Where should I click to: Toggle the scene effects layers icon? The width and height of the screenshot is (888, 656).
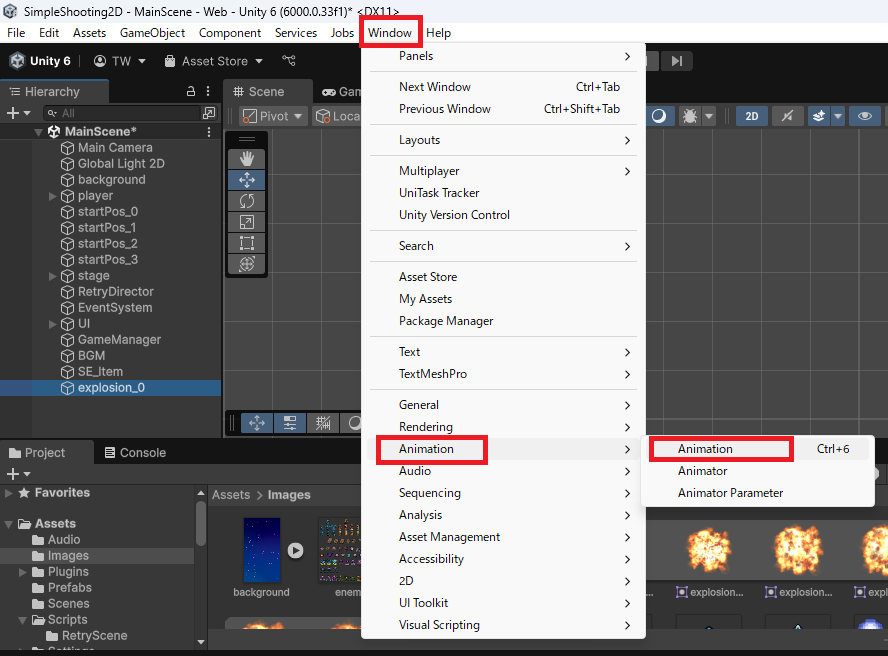[818, 116]
